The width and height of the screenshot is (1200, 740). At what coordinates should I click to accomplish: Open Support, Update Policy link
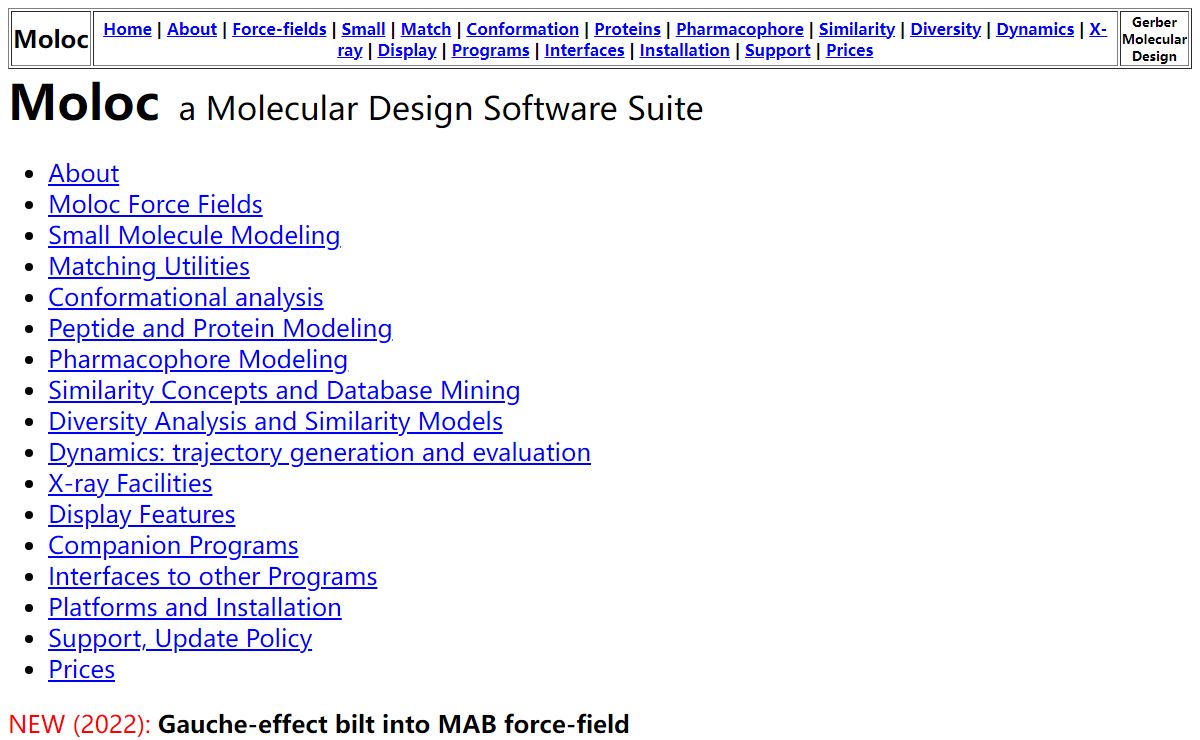(x=180, y=639)
